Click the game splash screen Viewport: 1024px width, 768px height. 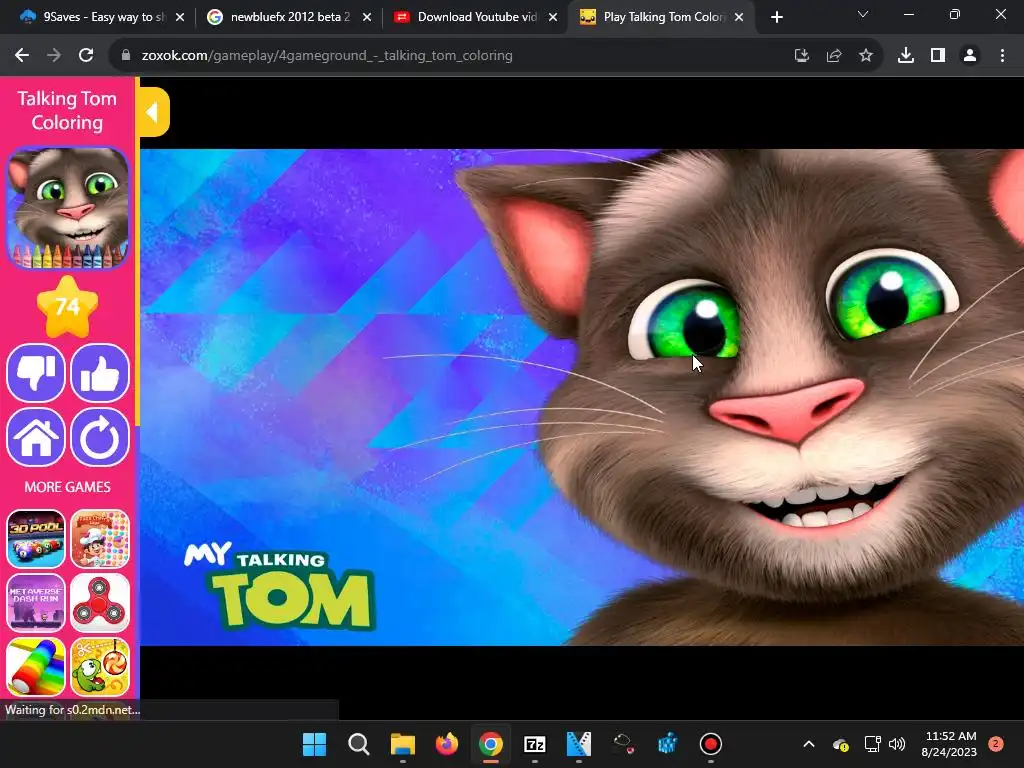(x=582, y=397)
